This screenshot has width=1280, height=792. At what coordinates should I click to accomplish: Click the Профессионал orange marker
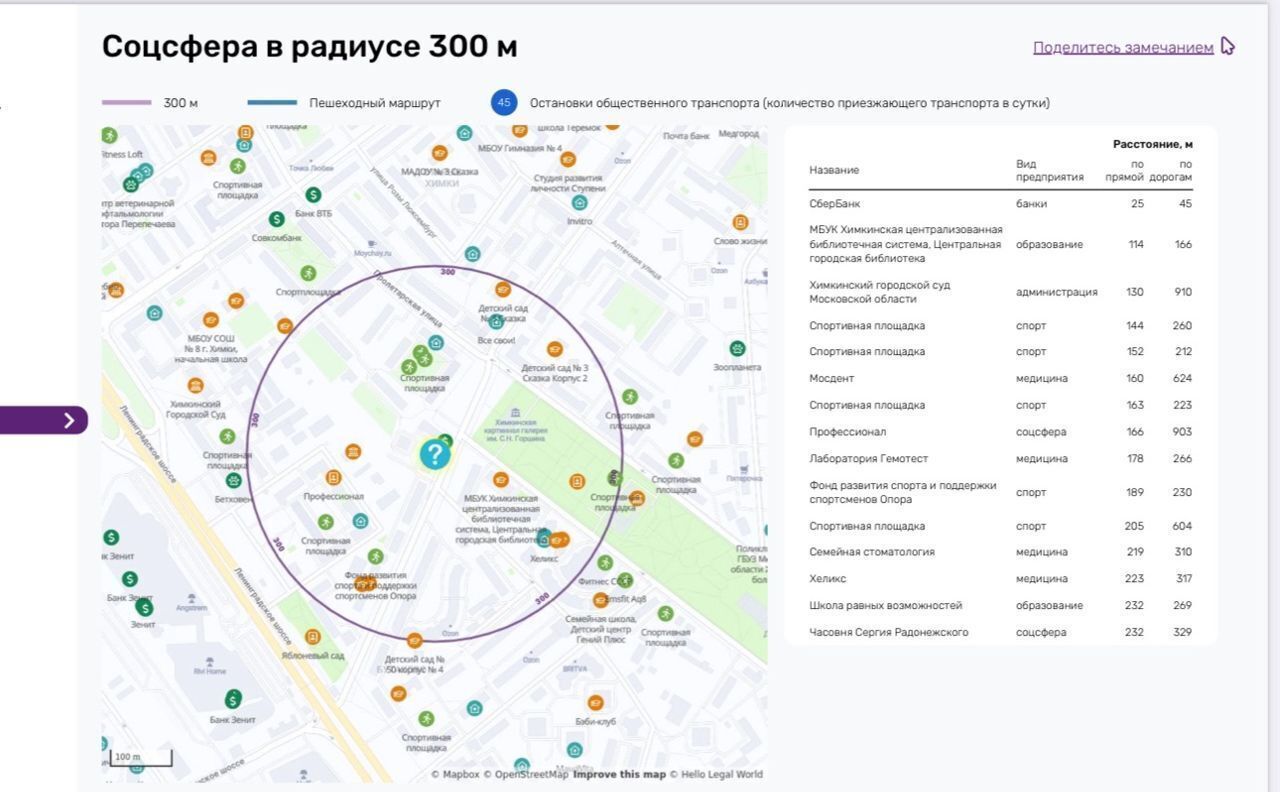pos(333,478)
